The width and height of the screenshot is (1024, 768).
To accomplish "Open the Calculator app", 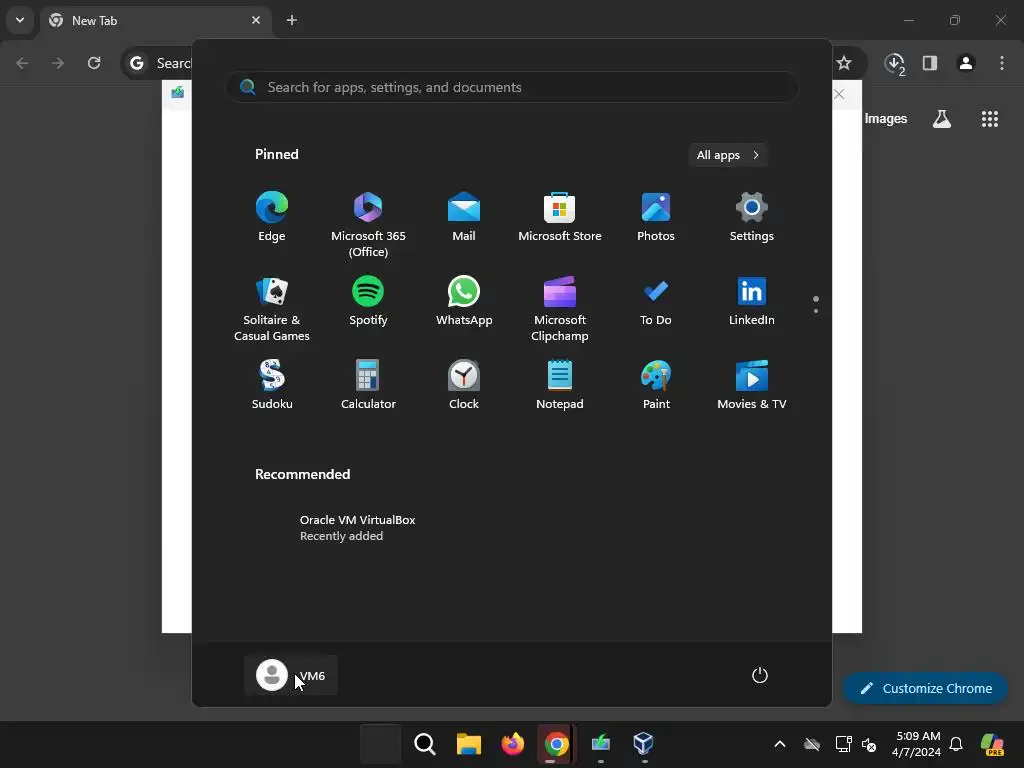I will pos(368,385).
